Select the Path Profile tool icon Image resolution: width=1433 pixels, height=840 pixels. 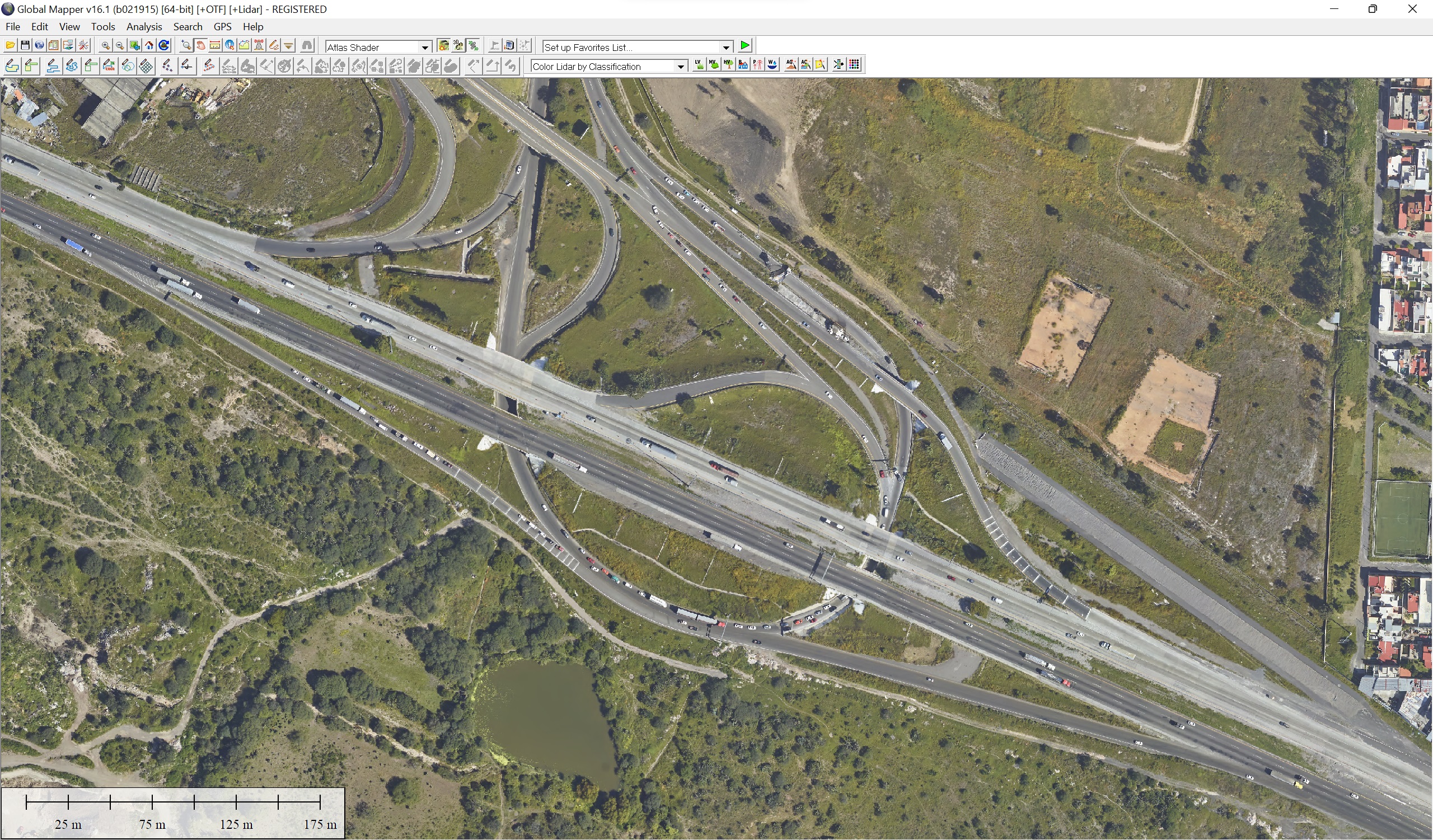(244, 45)
